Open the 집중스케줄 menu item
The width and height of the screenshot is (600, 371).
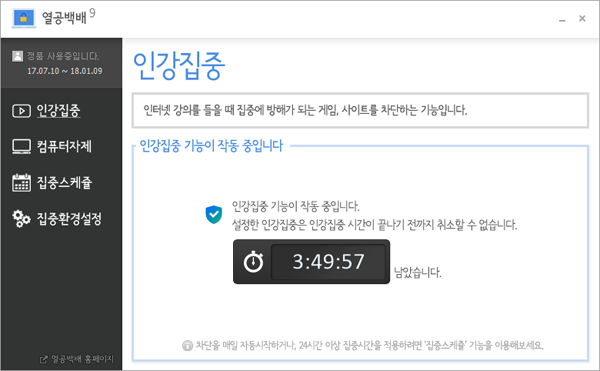(64, 182)
